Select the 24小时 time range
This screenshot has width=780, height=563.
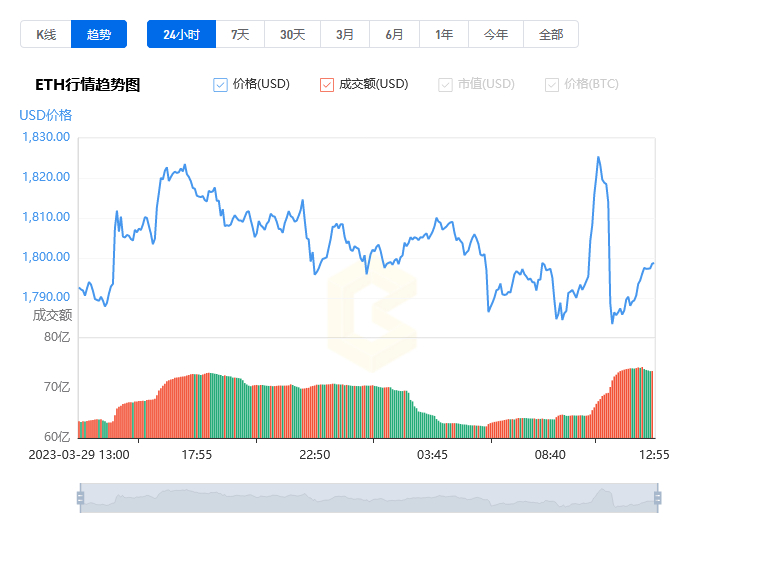pyautogui.click(x=182, y=34)
